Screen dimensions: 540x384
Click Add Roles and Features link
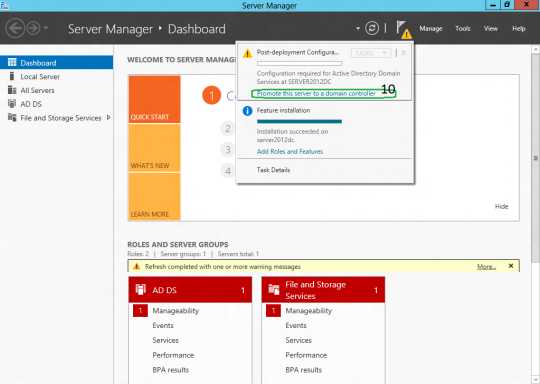point(290,152)
